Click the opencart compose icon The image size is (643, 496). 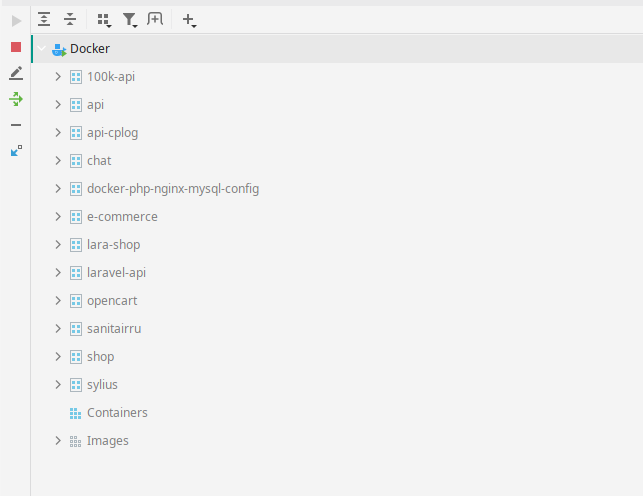[76, 300]
